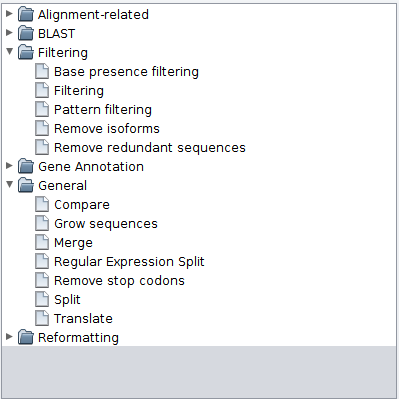Click the Alignment-related folder icon
This screenshot has width=399, height=399.
26,14
